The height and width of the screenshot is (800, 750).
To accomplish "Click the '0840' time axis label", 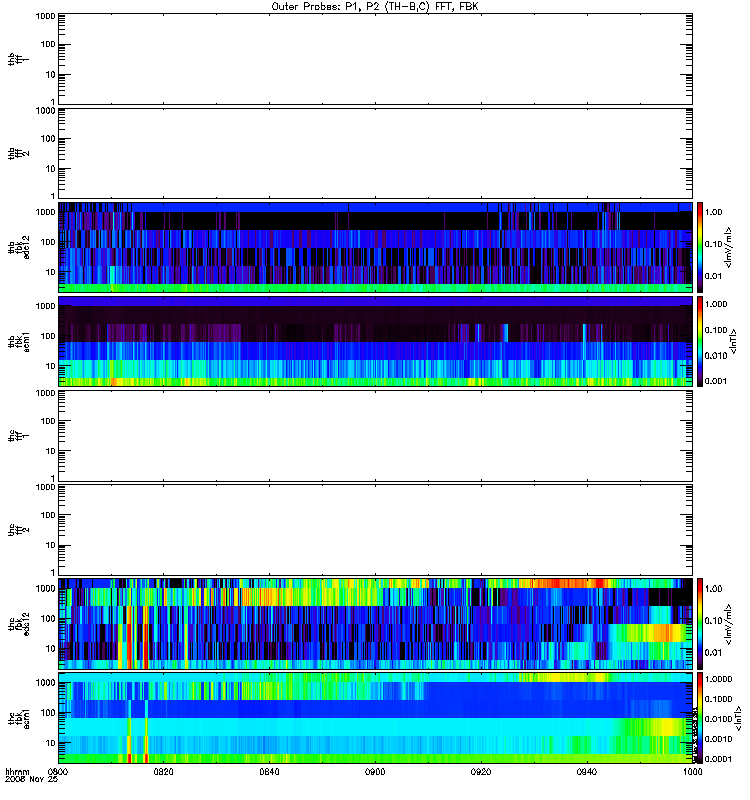I will [269, 771].
